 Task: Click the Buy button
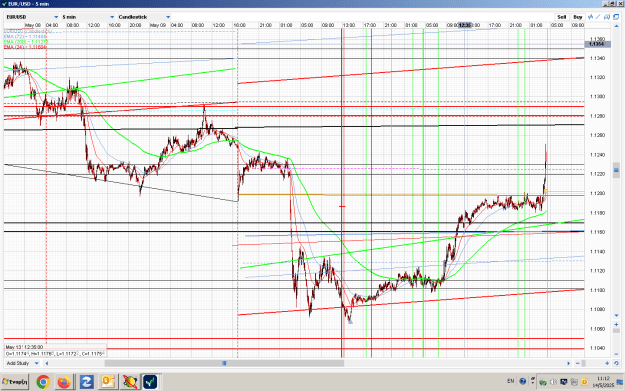click(x=578, y=17)
